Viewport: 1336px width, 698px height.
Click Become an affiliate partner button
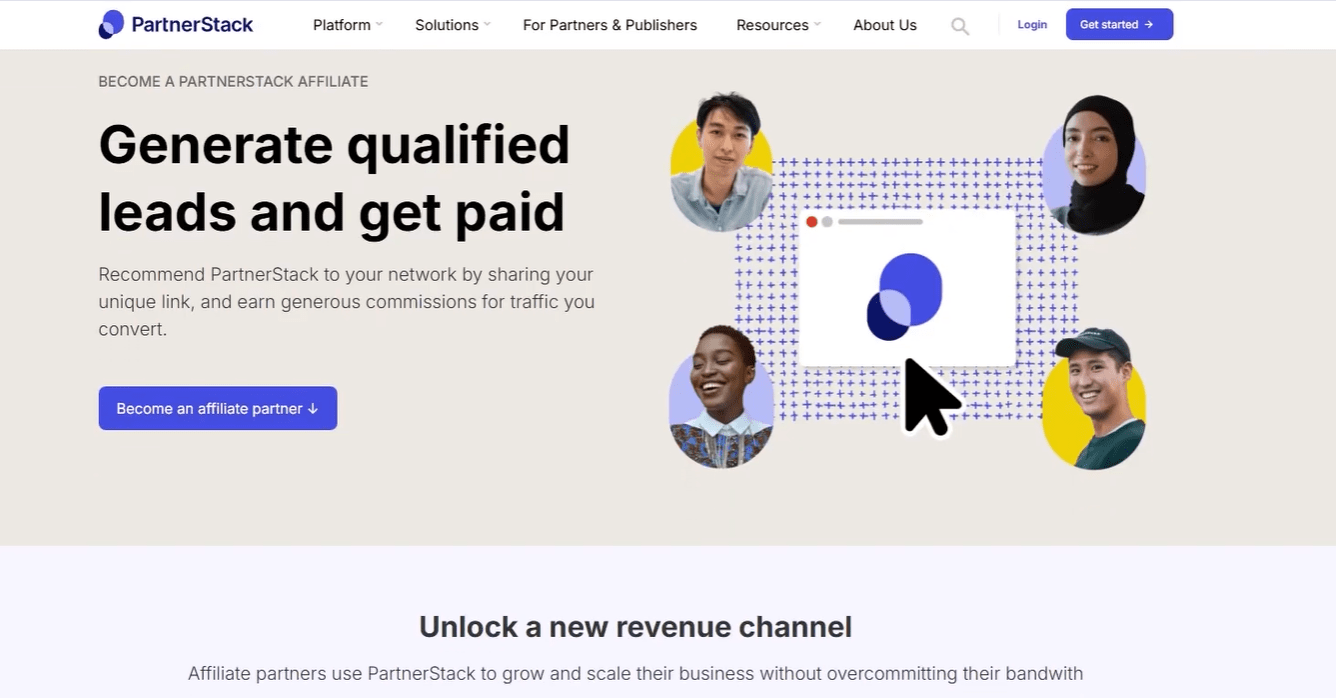click(217, 408)
